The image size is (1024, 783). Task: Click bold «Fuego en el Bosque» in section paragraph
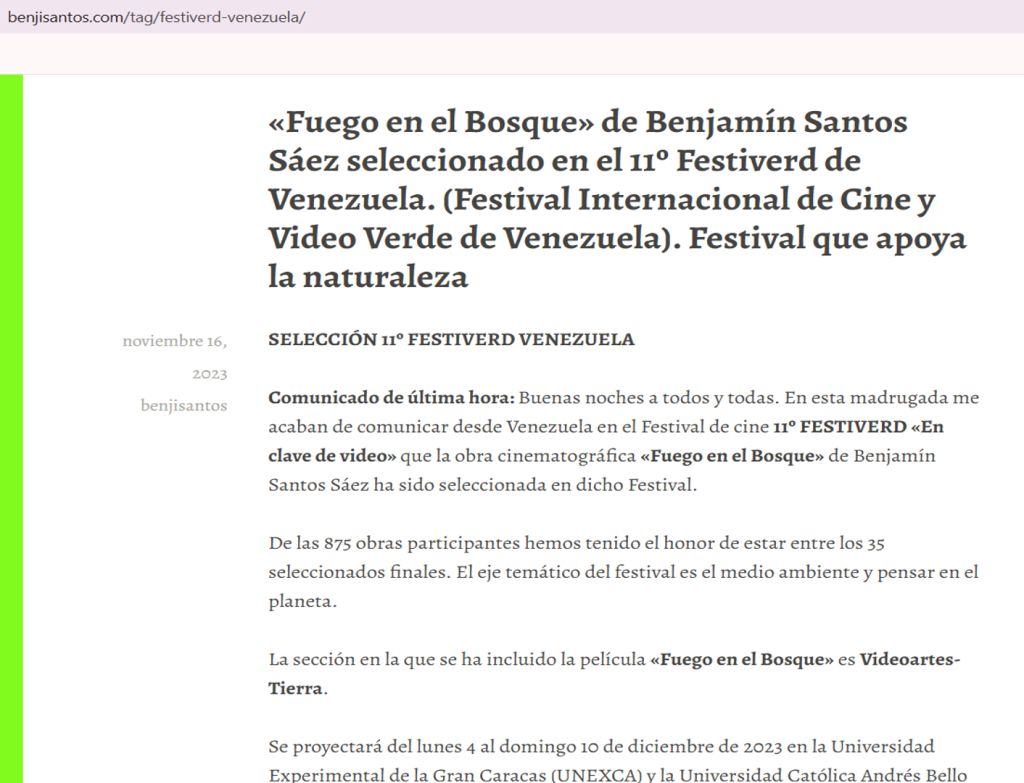(x=741, y=660)
